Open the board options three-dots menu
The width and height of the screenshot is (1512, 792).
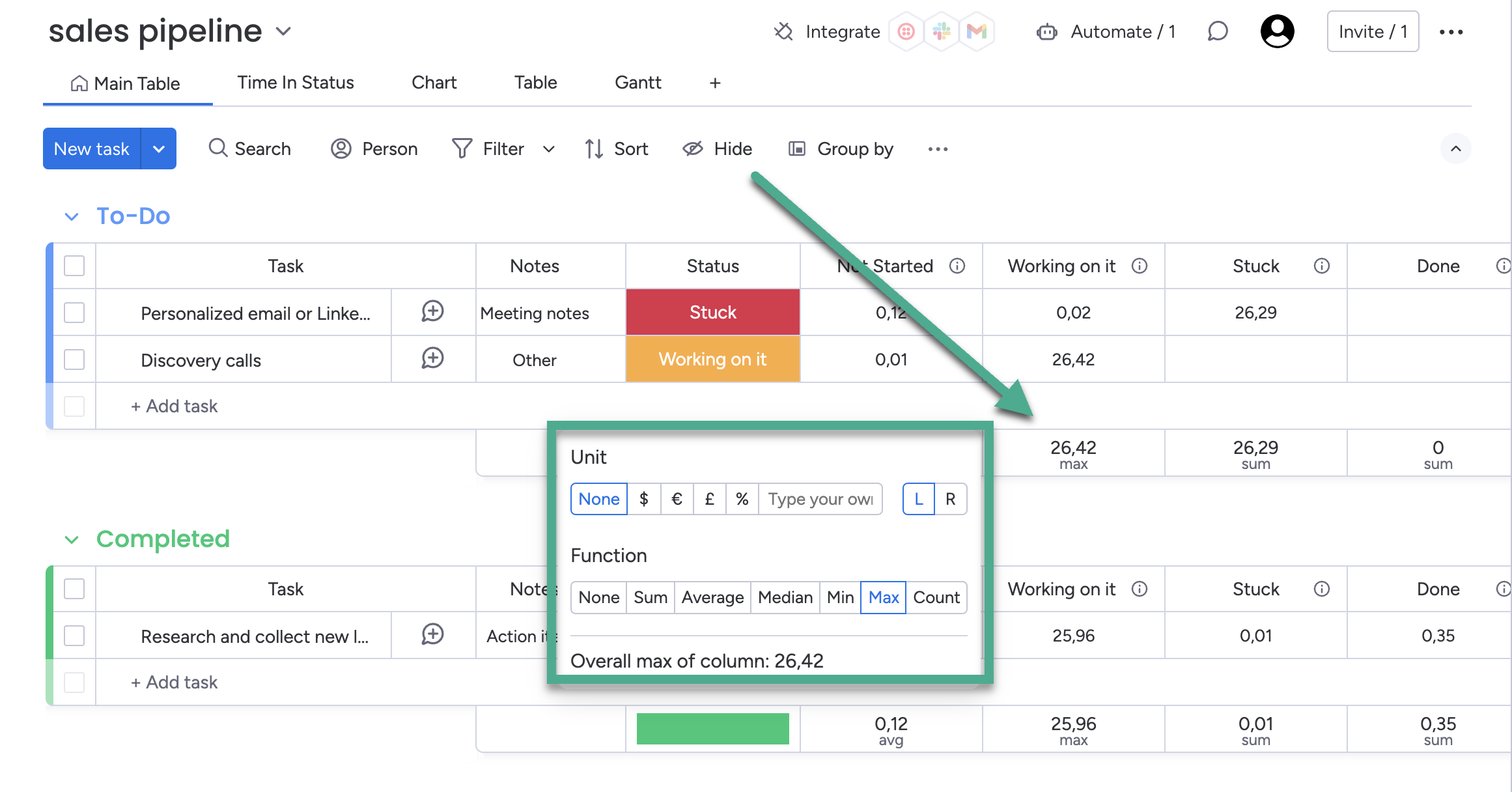[x=1451, y=32]
